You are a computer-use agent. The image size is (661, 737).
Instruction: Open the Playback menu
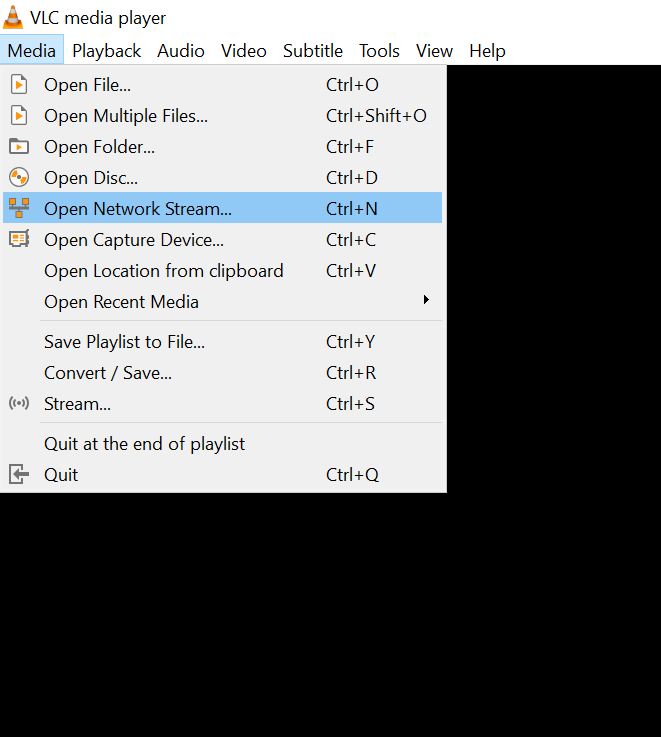click(x=106, y=51)
